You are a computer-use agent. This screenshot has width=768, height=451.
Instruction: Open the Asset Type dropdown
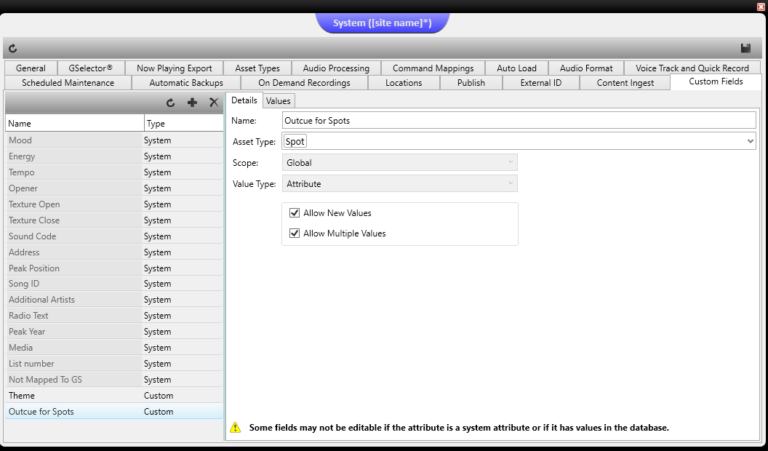750,142
